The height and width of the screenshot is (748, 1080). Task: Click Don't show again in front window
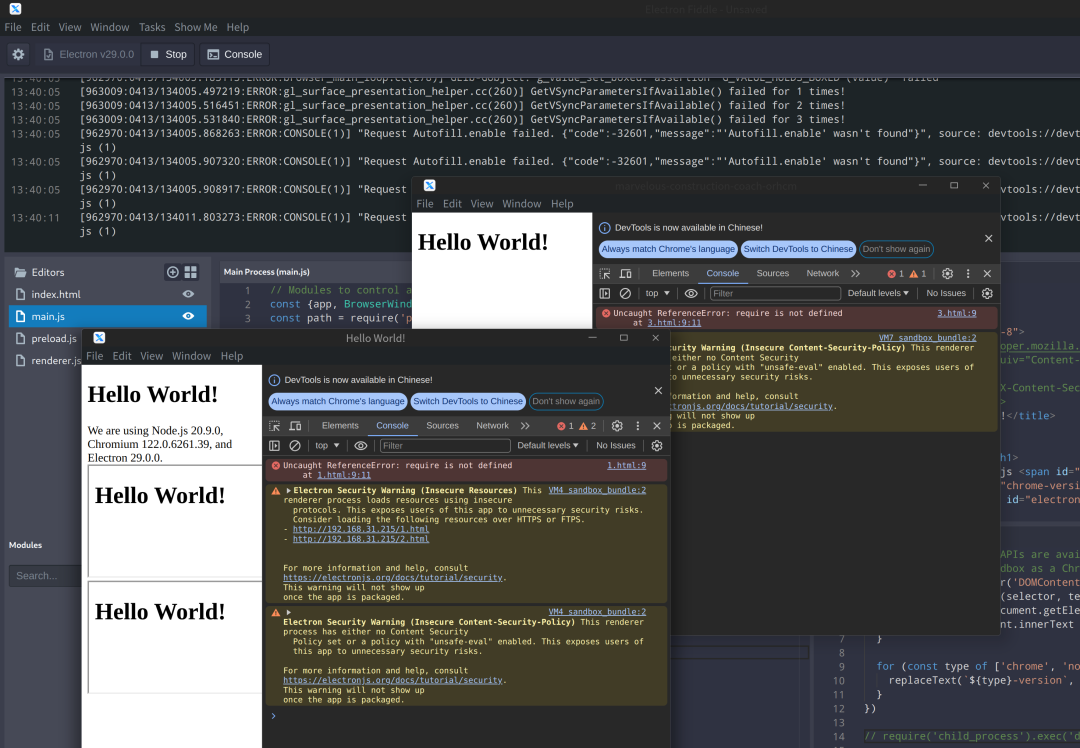[566, 401]
